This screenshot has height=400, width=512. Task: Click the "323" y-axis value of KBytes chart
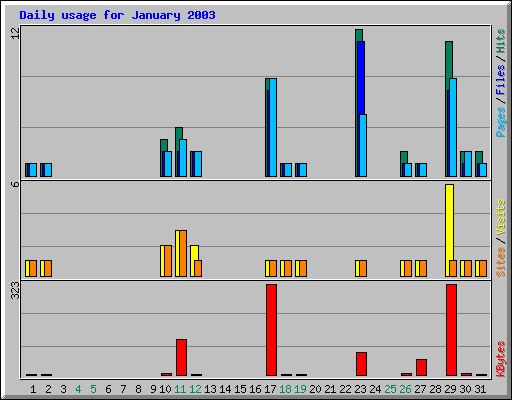click(16, 290)
